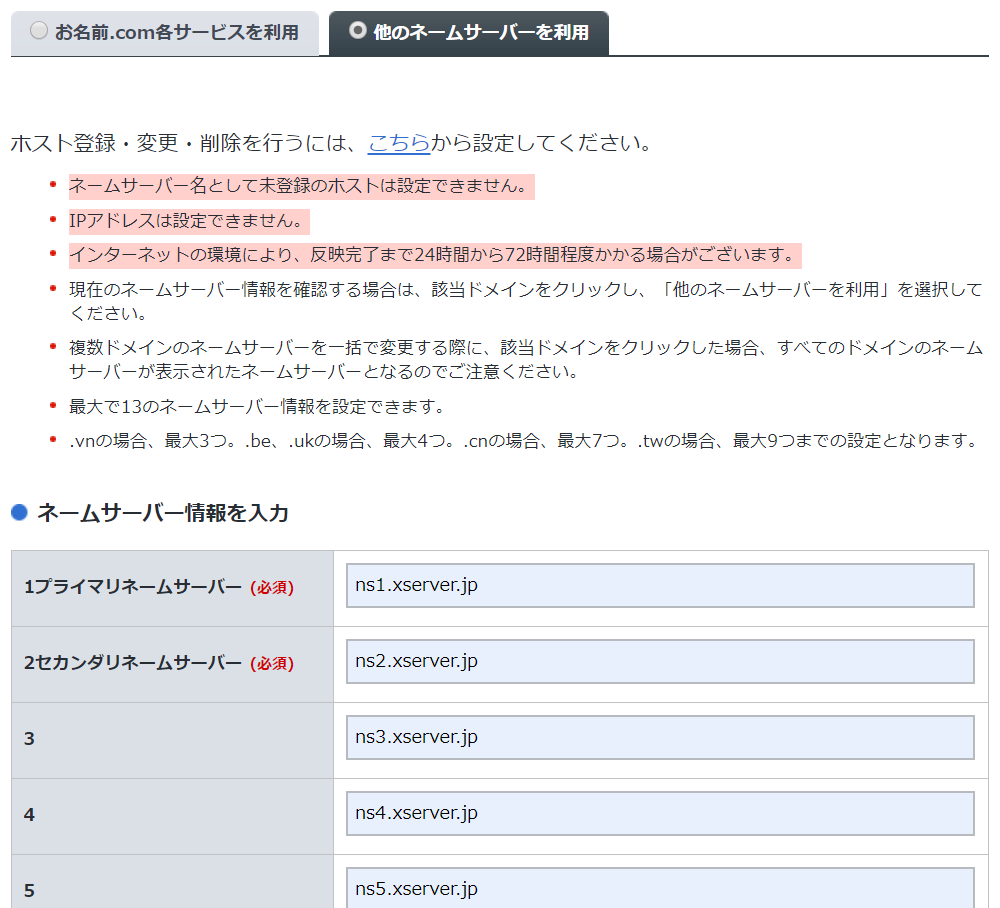Click the 1プライマリネームサーバー row label
1000x908 pixels.
click(132, 587)
